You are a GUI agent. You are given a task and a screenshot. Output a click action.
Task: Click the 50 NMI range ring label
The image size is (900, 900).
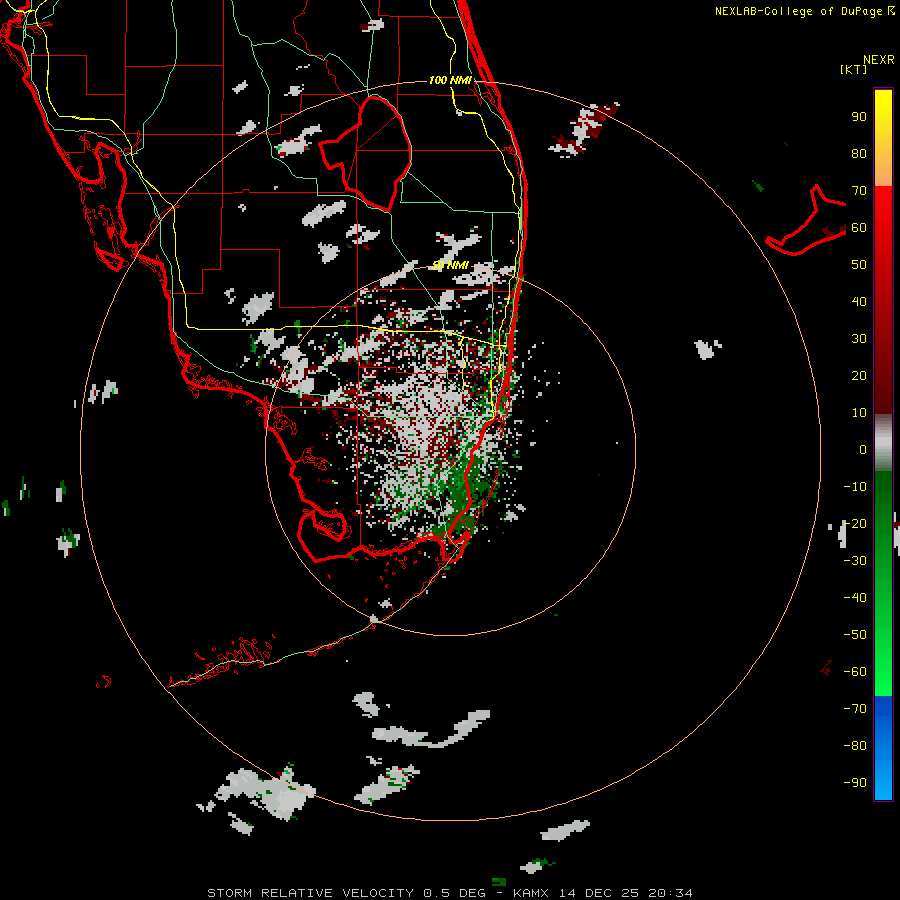(451, 265)
